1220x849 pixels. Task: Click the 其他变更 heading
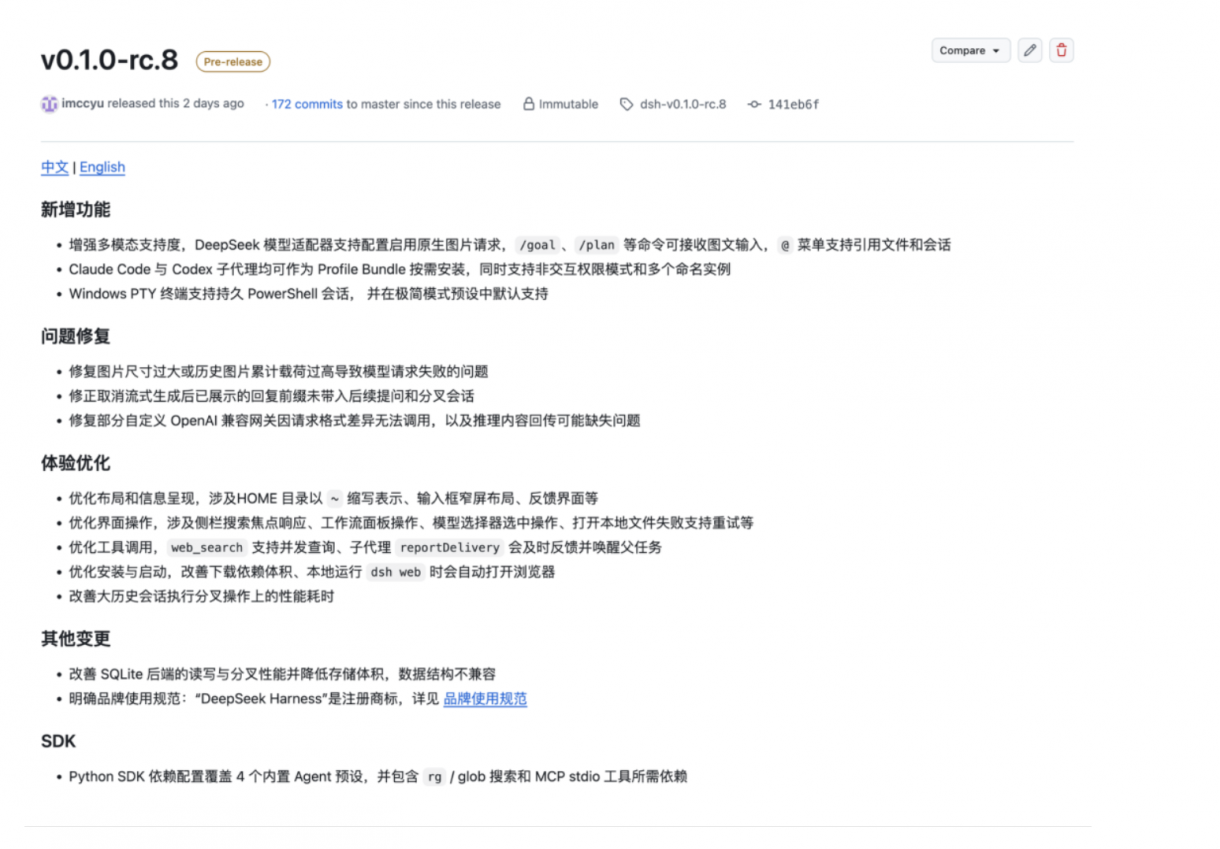click(x=75, y=639)
